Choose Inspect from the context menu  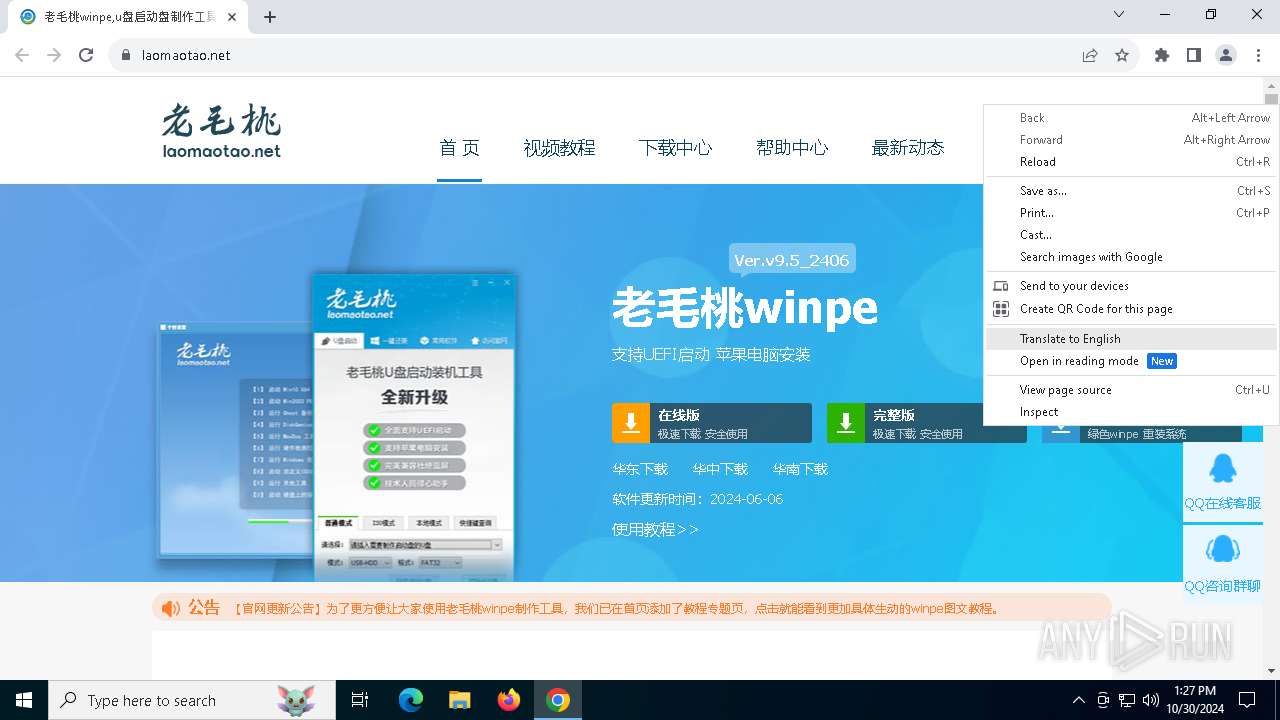[x=1131, y=412]
